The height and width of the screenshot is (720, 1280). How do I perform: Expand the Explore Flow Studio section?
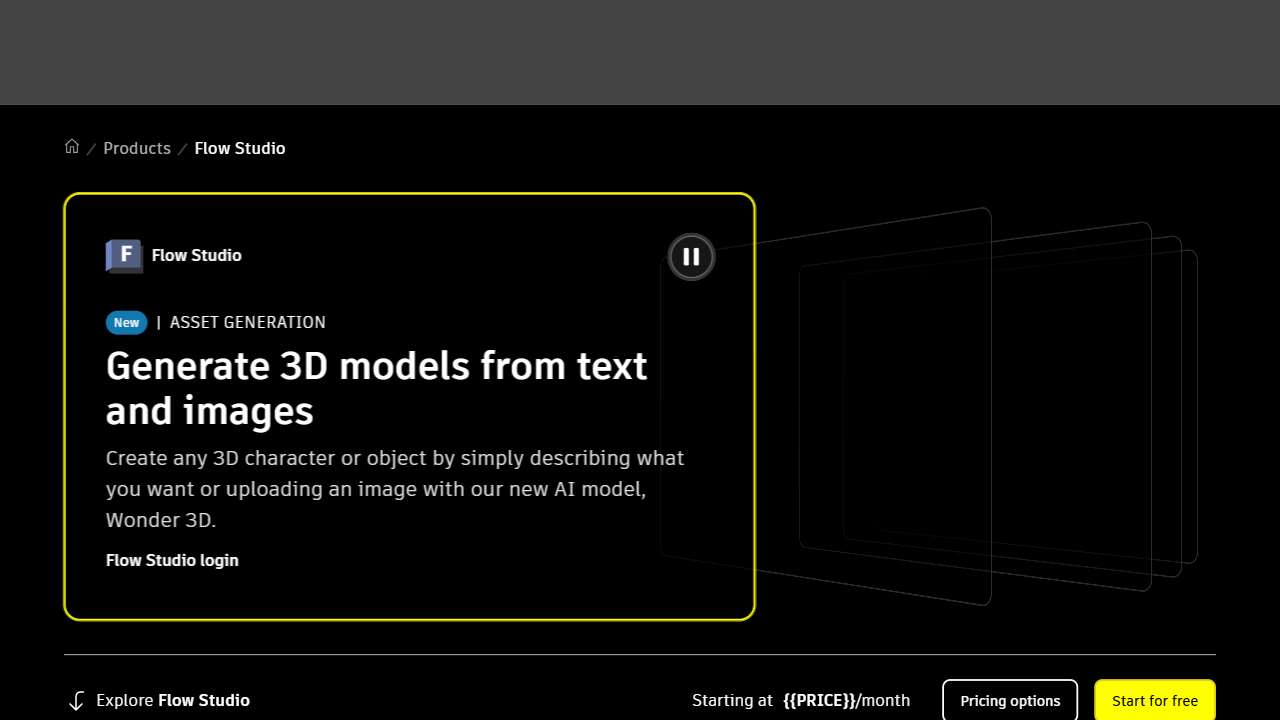pyautogui.click(x=173, y=700)
